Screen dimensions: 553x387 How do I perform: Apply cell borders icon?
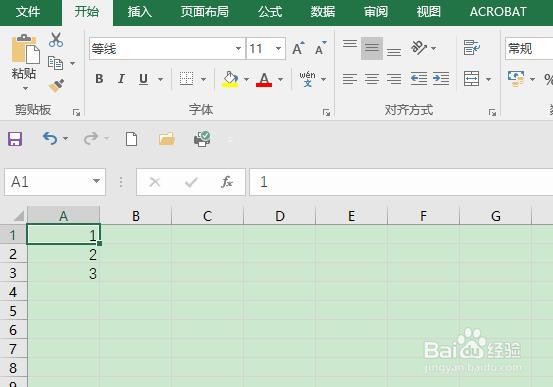186,79
